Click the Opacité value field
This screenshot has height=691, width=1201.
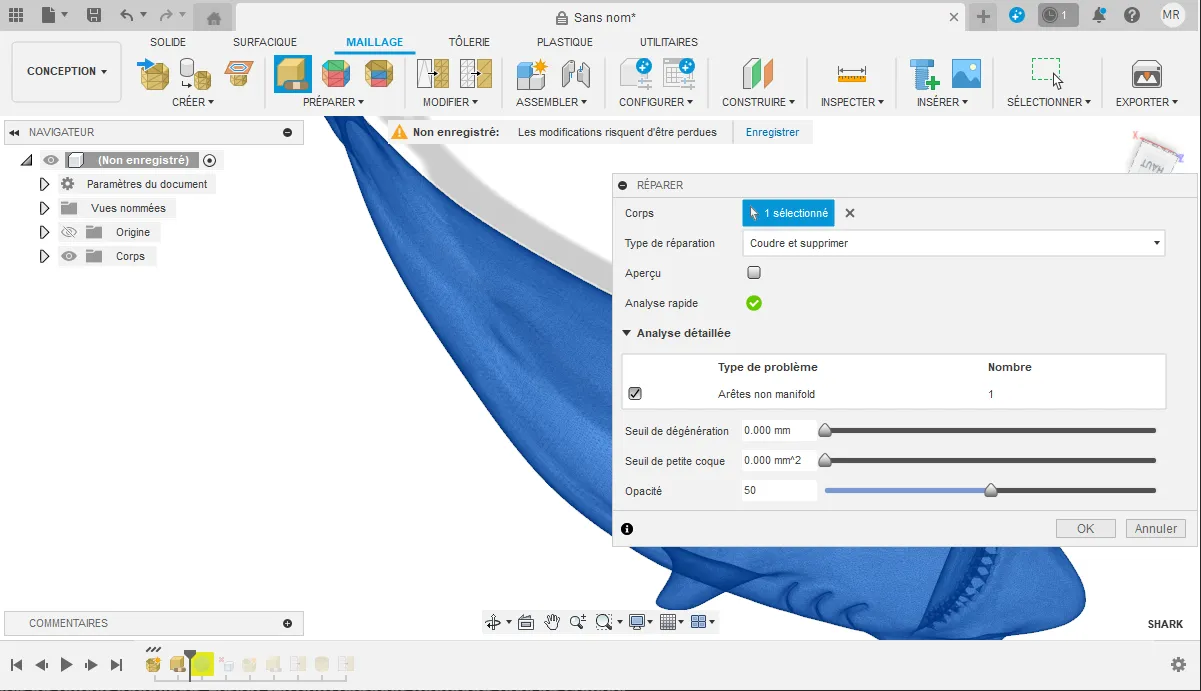click(x=779, y=491)
